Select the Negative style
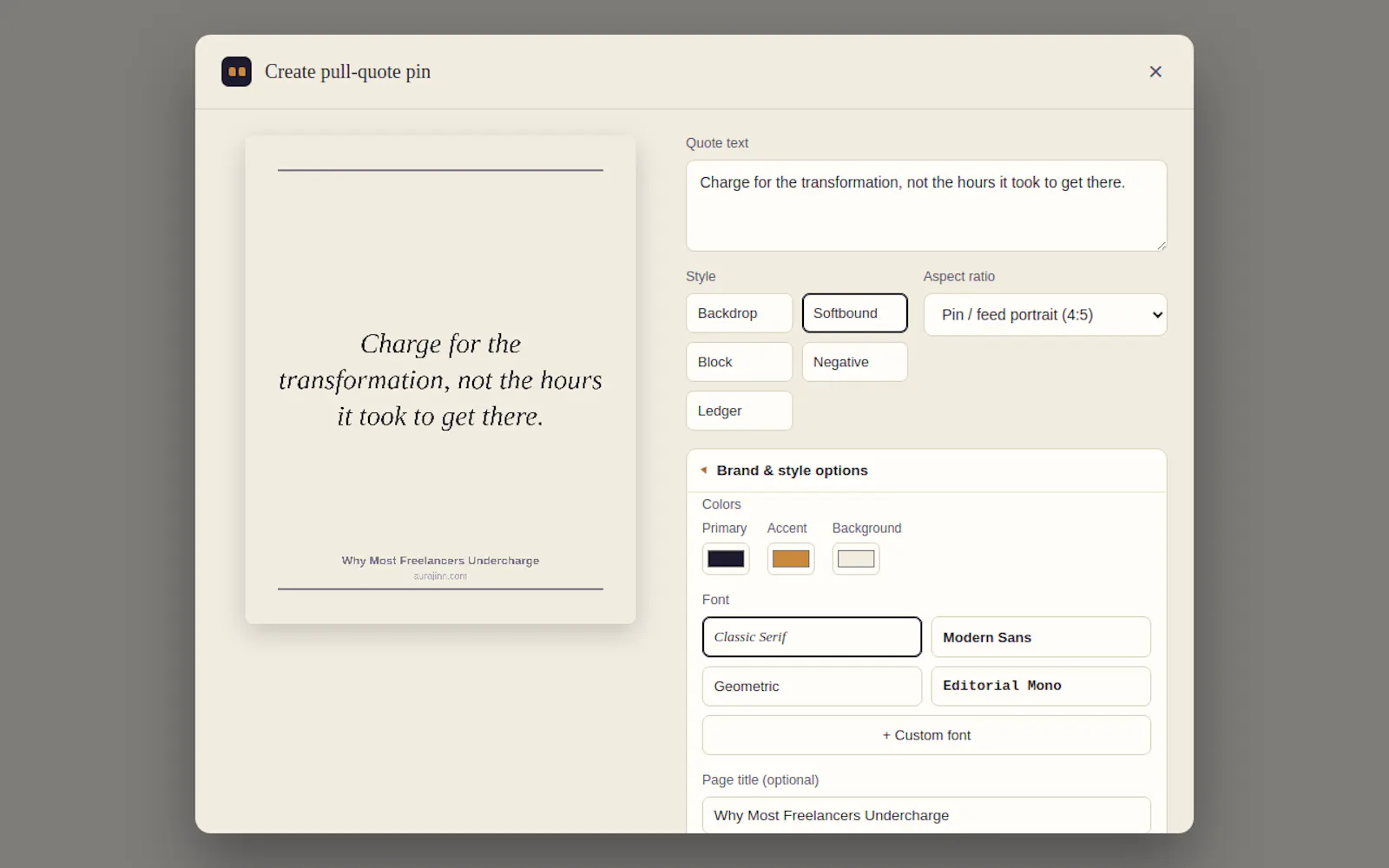This screenshot has height=868, width=1389. click(x=854, y=362)
